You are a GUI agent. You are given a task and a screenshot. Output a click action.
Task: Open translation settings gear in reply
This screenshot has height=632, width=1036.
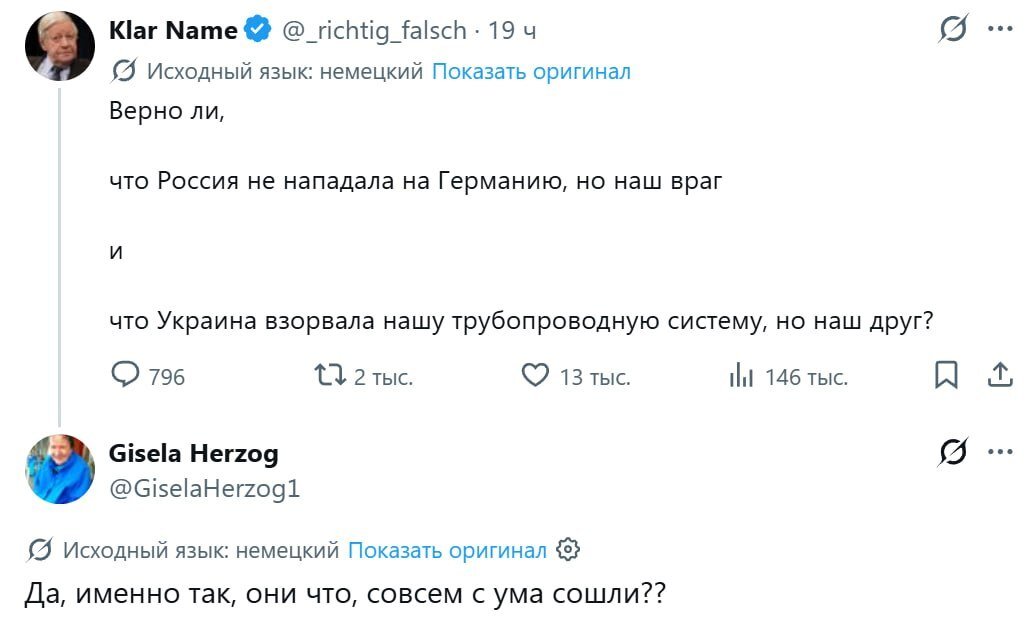pos(568,550)
